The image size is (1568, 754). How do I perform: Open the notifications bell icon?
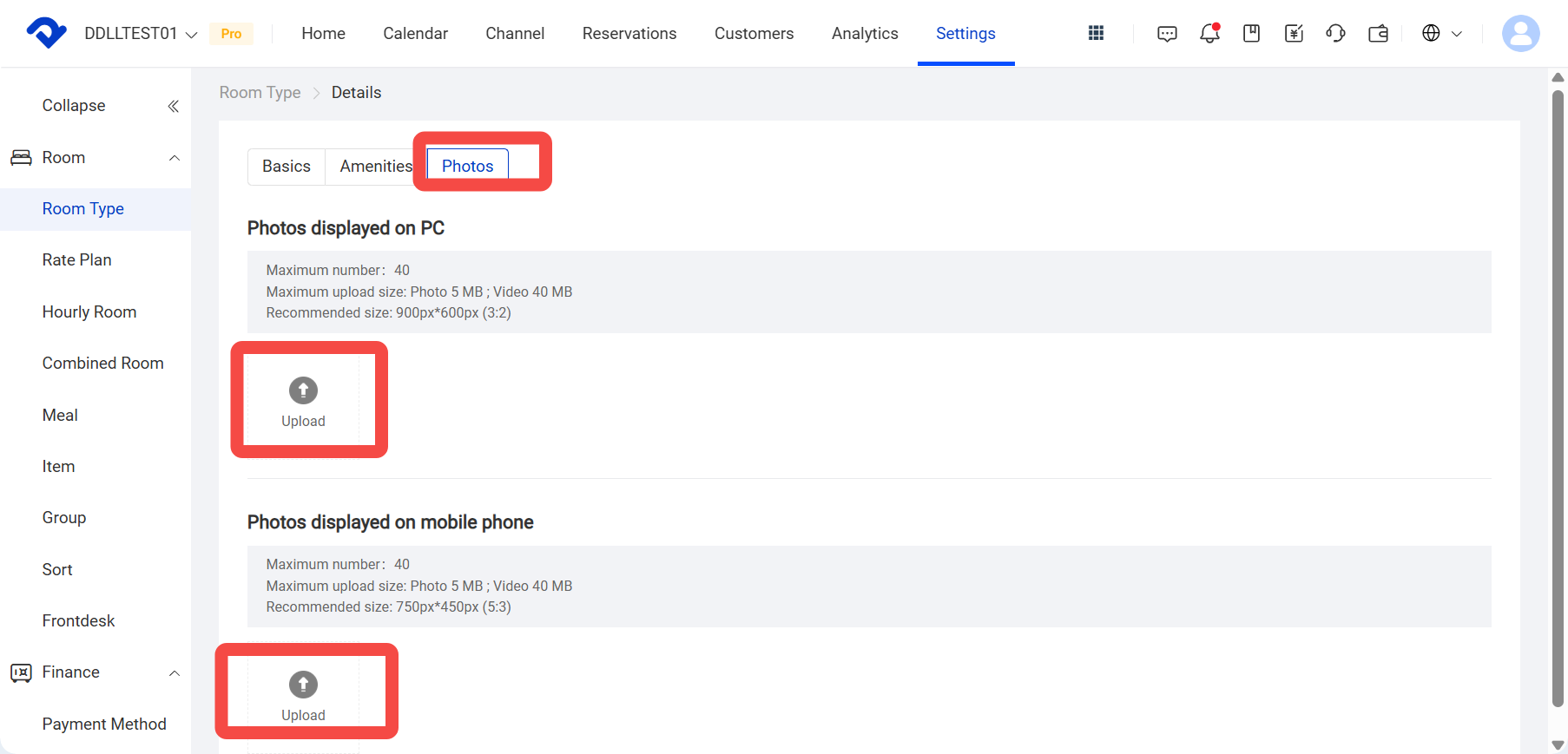tap(1209, 33)
